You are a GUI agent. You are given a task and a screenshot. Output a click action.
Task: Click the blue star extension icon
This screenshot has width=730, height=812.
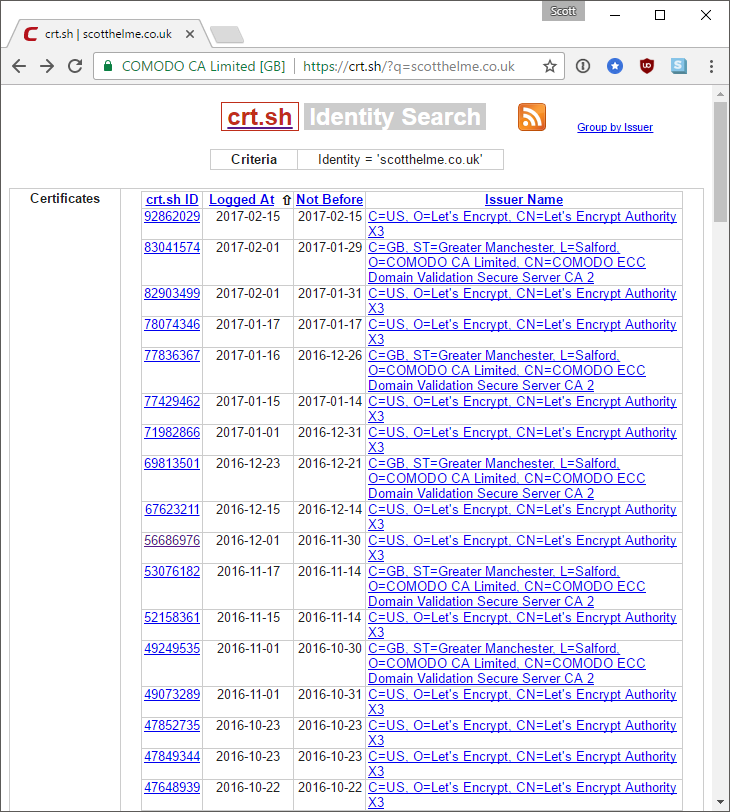click(x=615, y=66)
